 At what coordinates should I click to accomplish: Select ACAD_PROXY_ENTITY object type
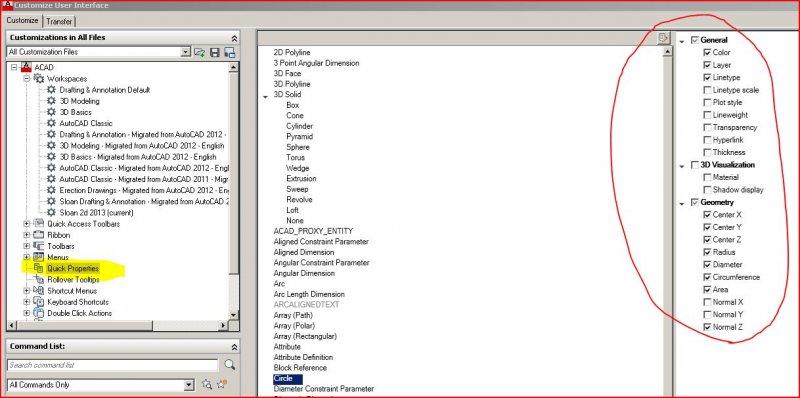pos(313,231)
